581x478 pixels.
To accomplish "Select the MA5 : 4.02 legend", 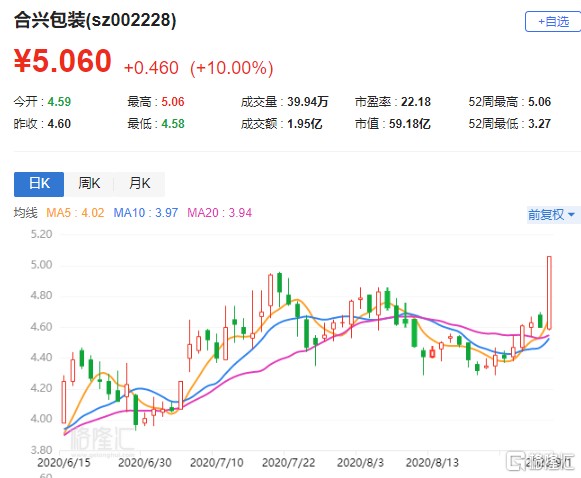I will coord(75,213).
